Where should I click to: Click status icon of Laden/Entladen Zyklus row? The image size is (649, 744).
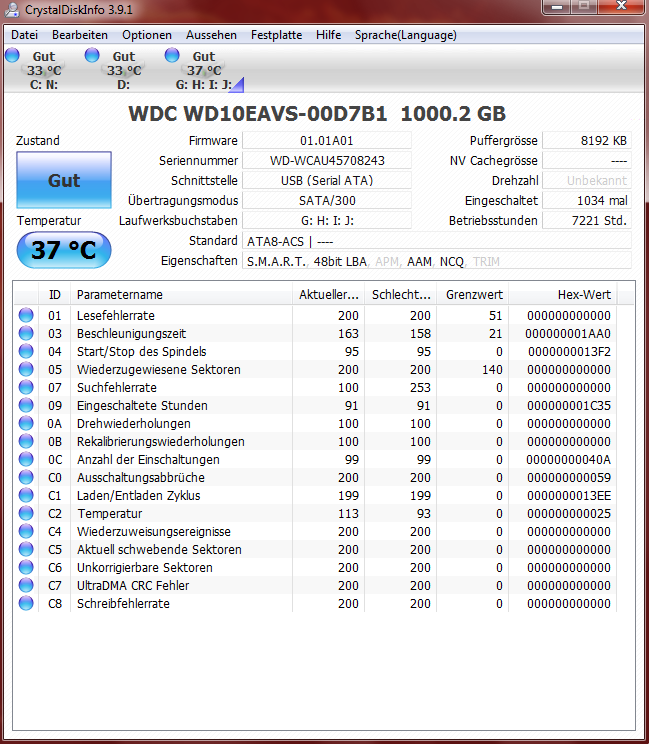(x=26, y=496)
